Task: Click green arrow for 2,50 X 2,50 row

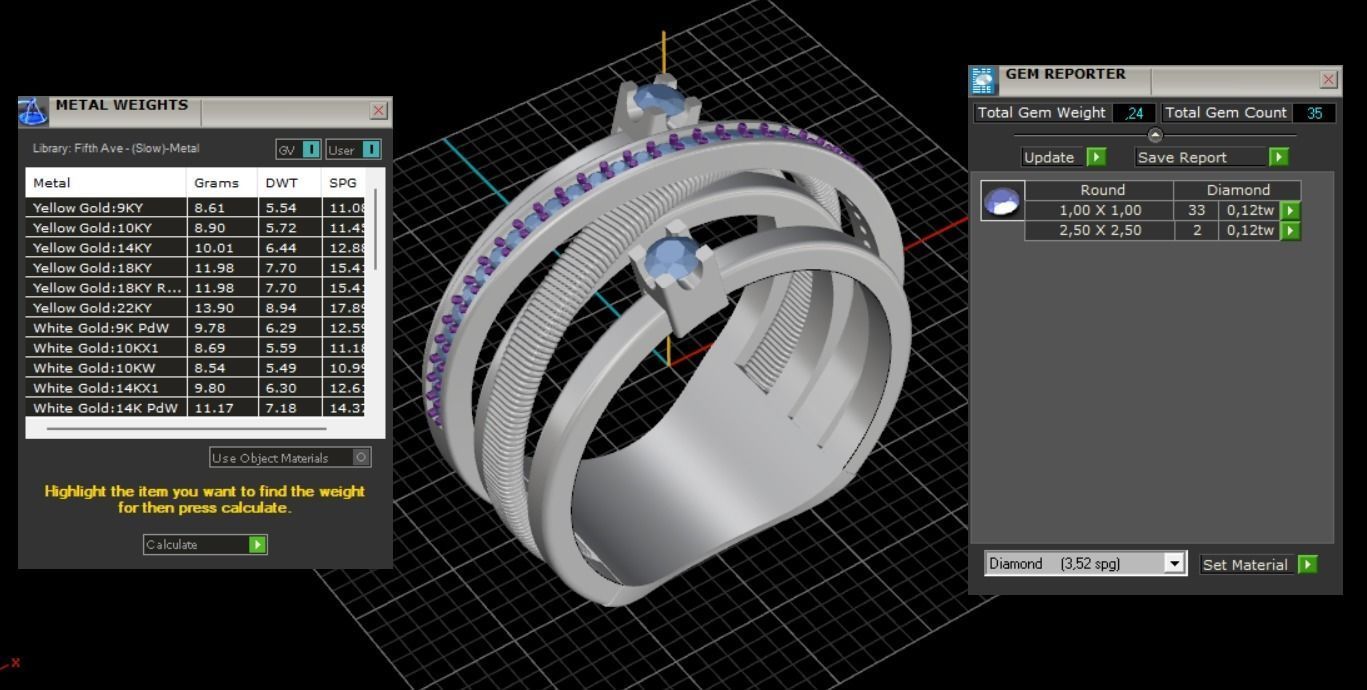Action: [1291, 231]
